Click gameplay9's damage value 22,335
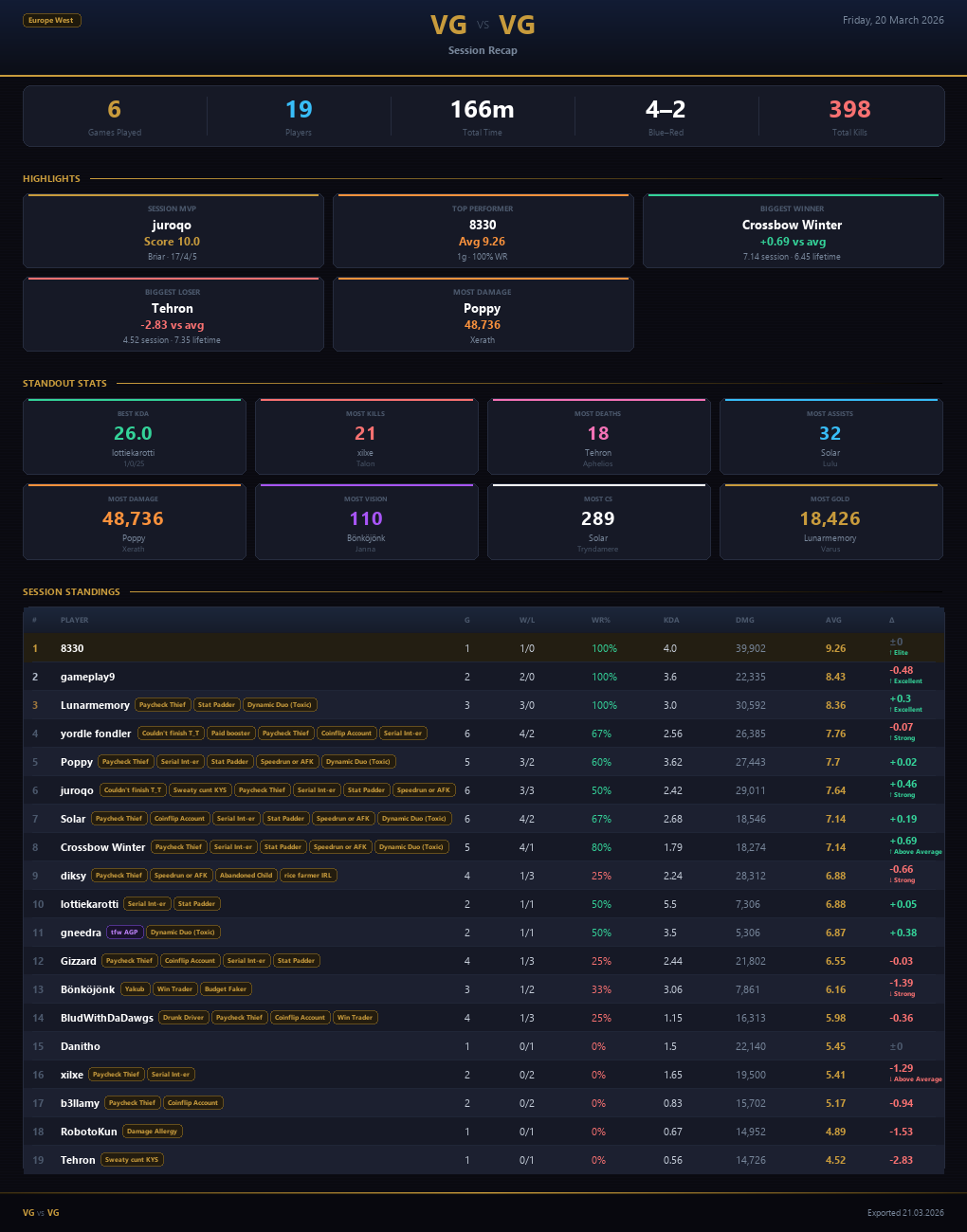This screenshot has width=967, height=1232. [750, 677]
